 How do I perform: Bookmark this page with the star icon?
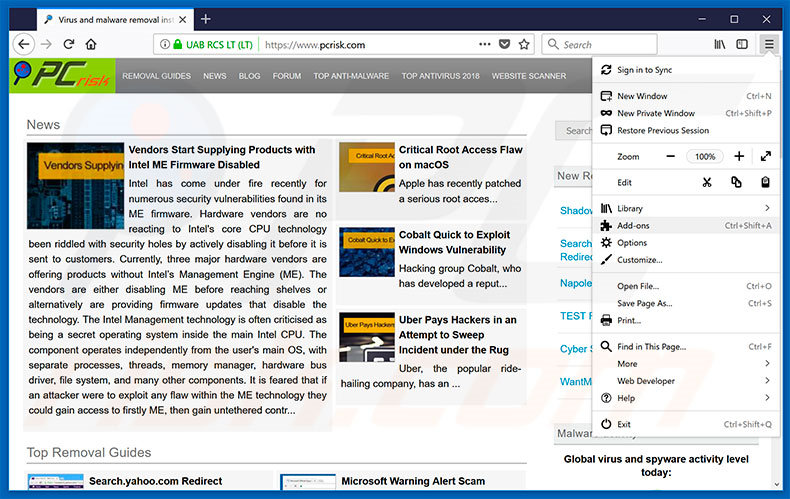524,44
